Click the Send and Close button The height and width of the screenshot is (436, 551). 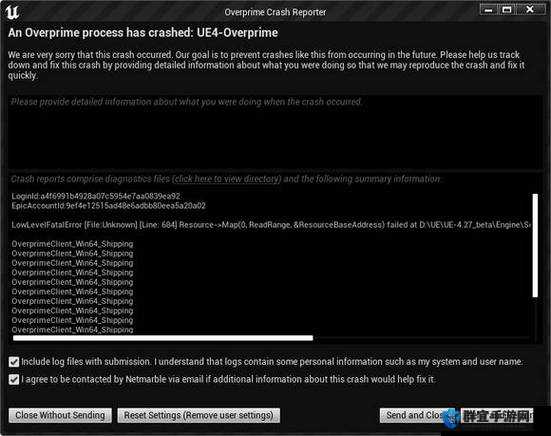tap(415, 415)
